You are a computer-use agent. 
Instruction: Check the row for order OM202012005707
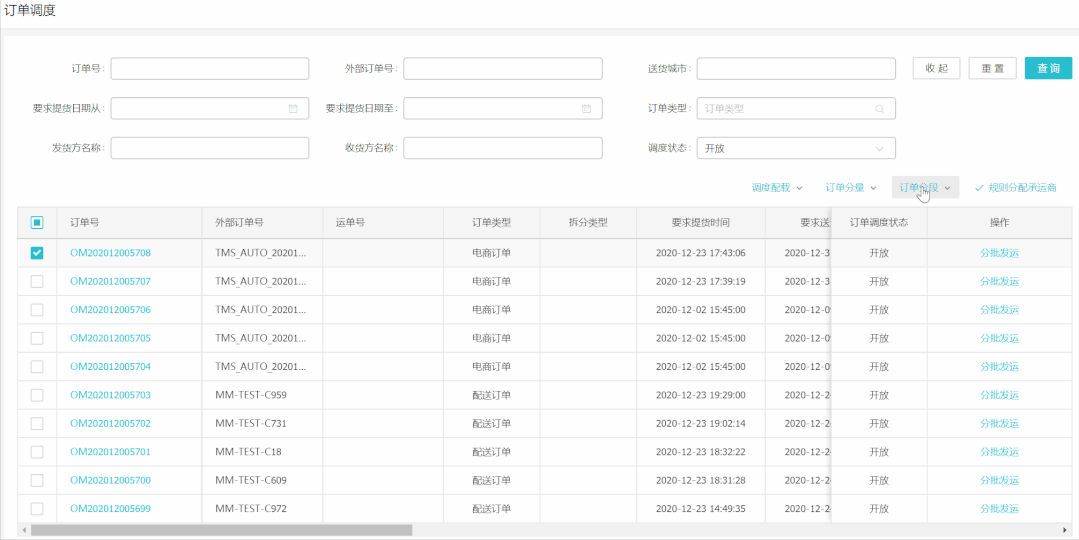click(37, 282)
